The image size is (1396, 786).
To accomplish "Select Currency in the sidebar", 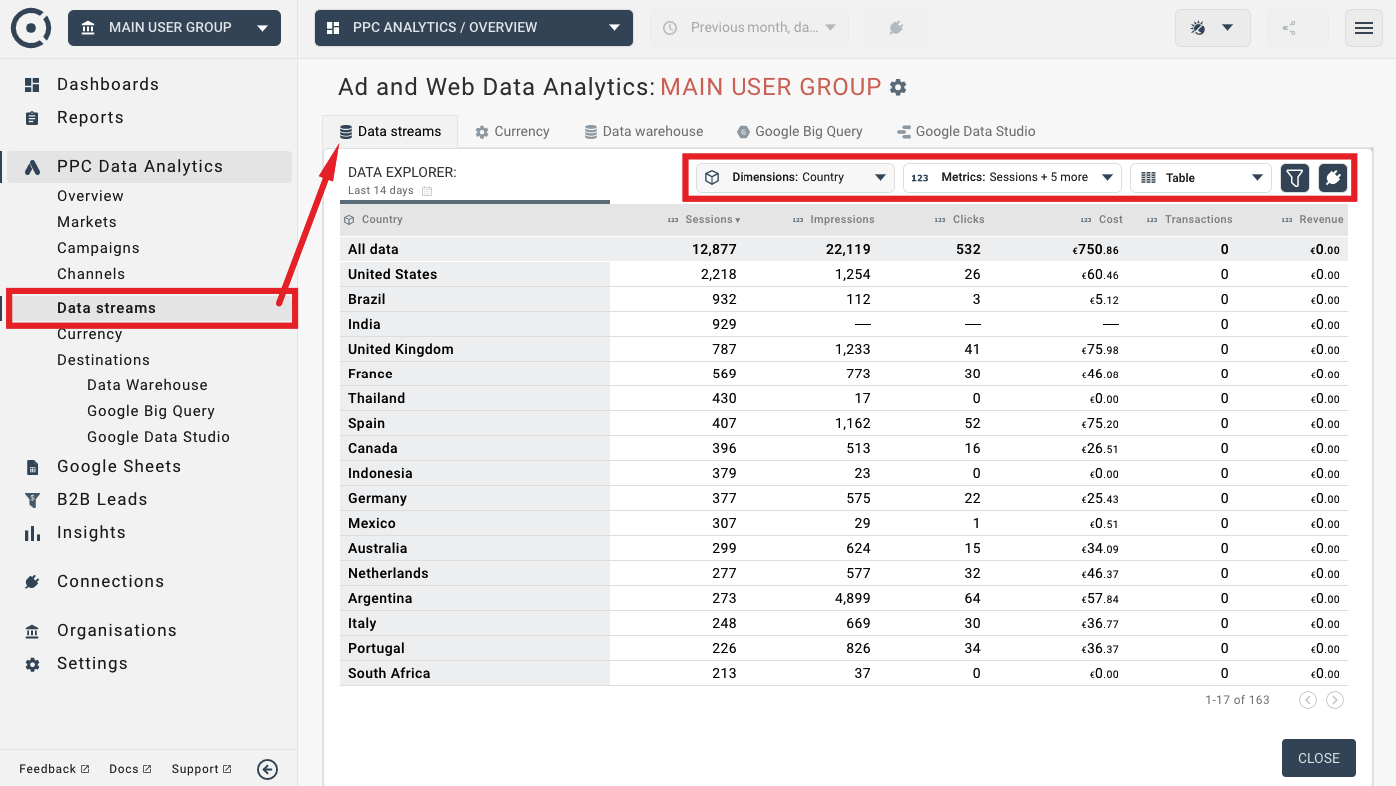I will [x=89, y=334].
